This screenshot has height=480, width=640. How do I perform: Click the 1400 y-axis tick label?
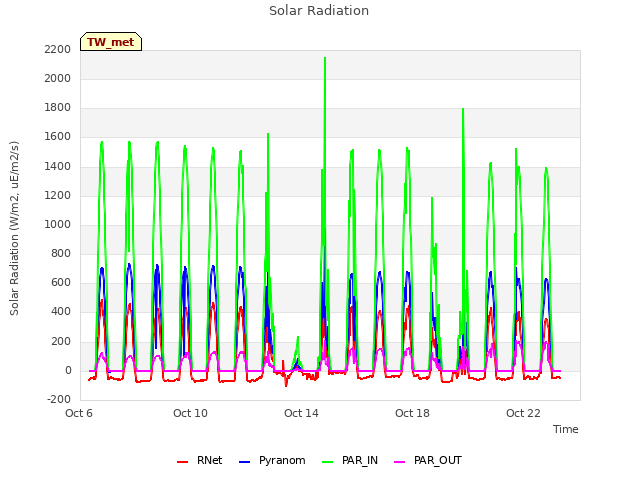point(58,166)
